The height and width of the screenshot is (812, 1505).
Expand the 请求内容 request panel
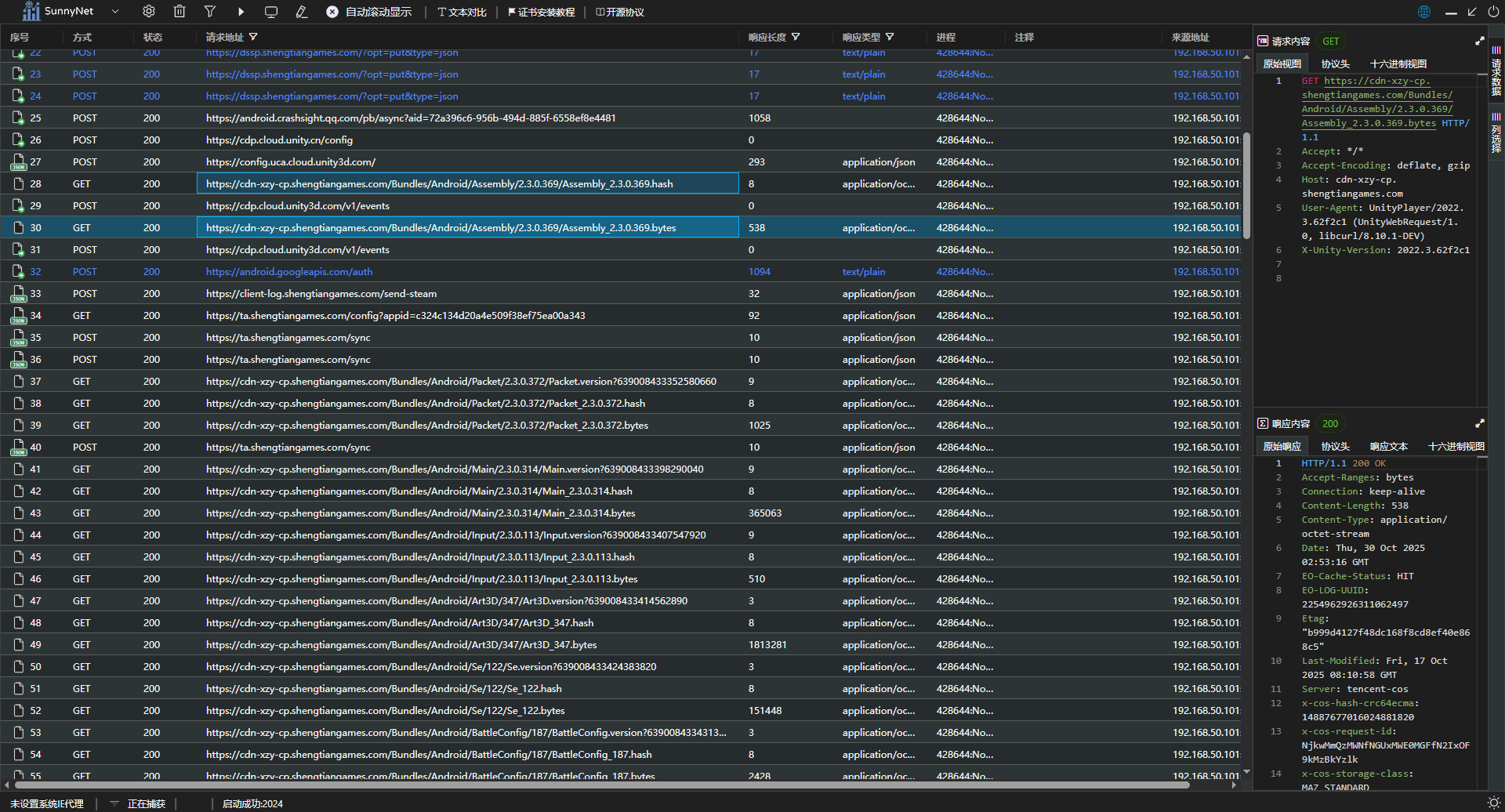[1480, 41]
